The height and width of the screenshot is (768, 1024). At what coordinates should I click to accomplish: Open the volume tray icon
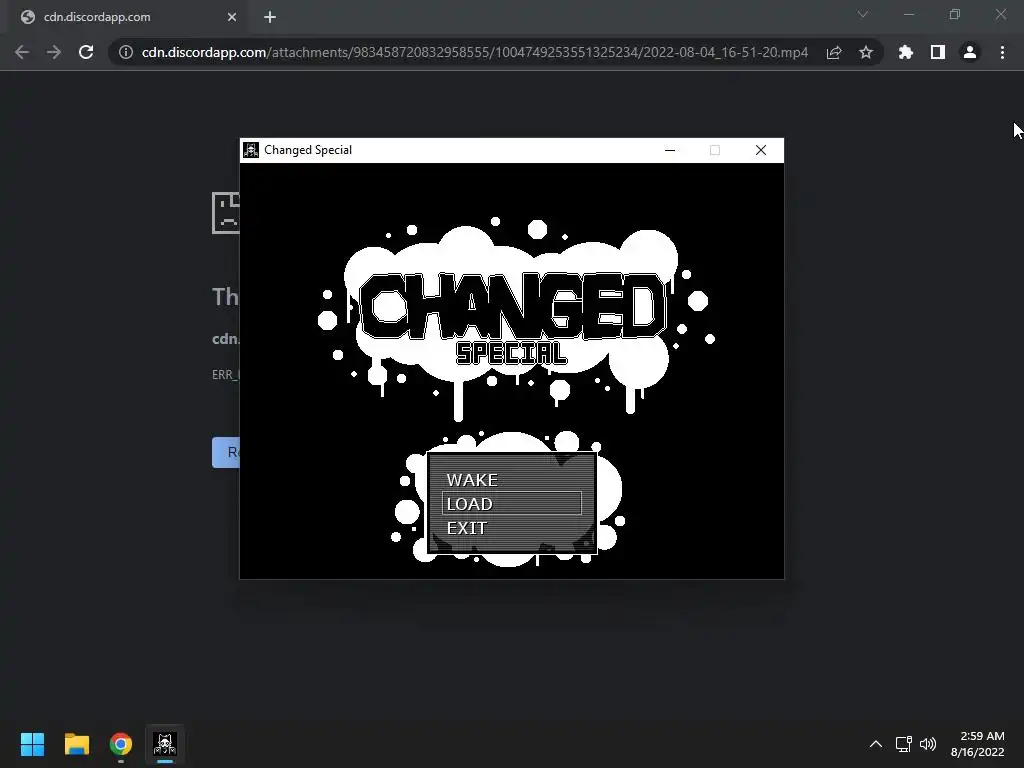click(927, 744)
